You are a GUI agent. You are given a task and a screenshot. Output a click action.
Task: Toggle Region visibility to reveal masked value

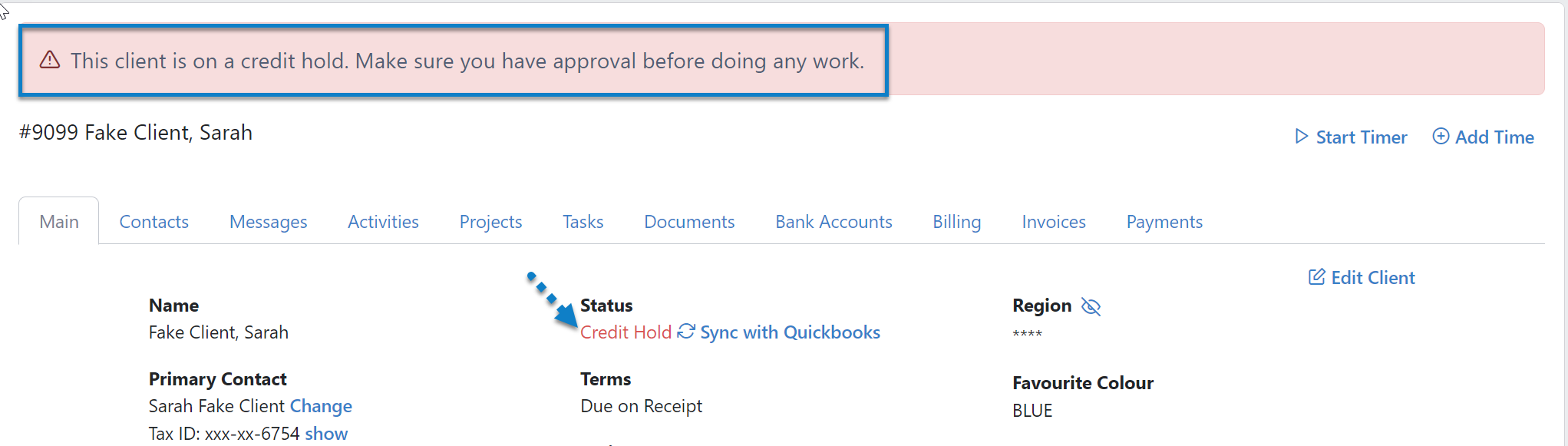1091,306
